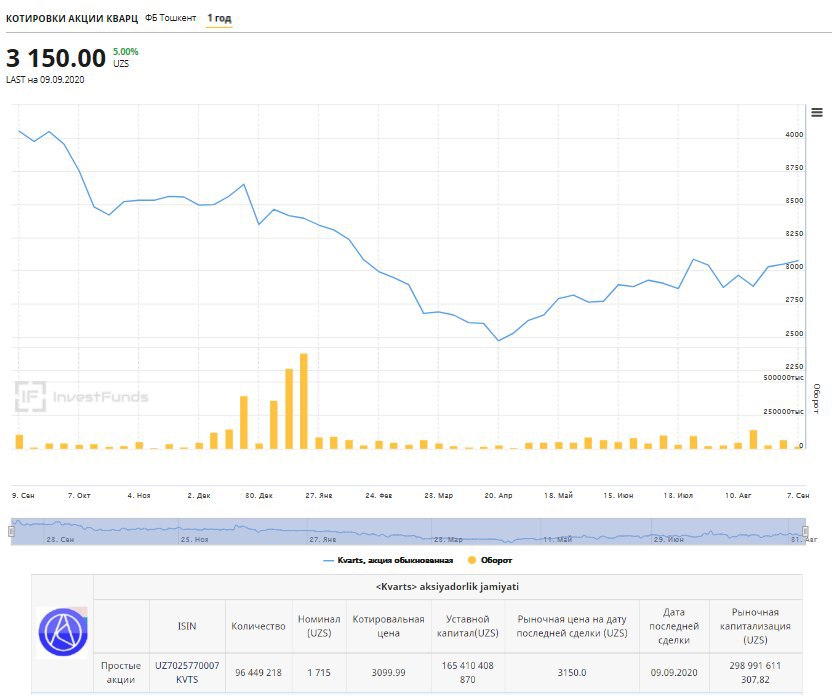This screenshot has height=700, width=836.
Task: Click the quotation price '3099.99'
Action: (389, 673)
